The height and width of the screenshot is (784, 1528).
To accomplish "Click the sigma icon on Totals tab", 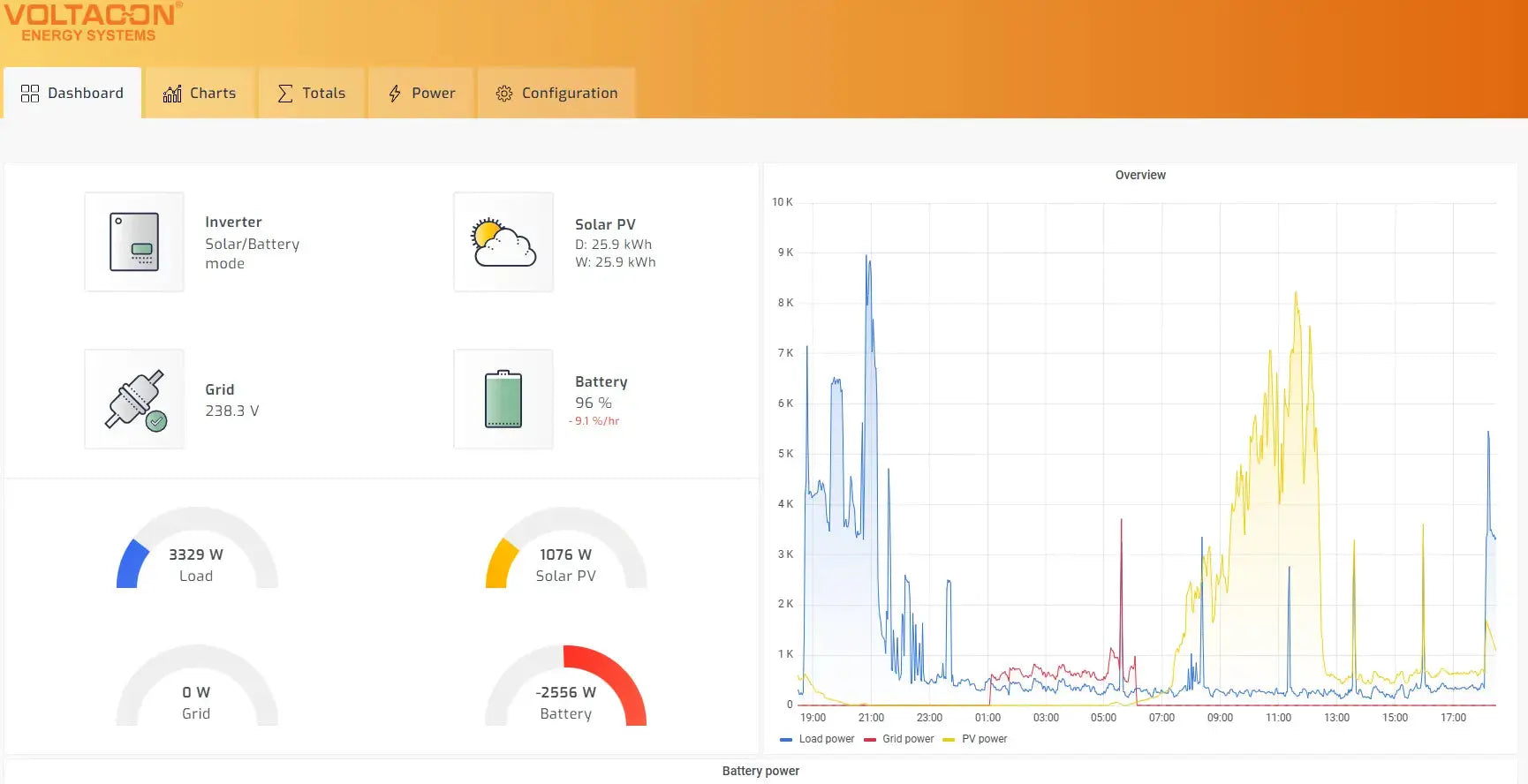I will click(285, 94).
